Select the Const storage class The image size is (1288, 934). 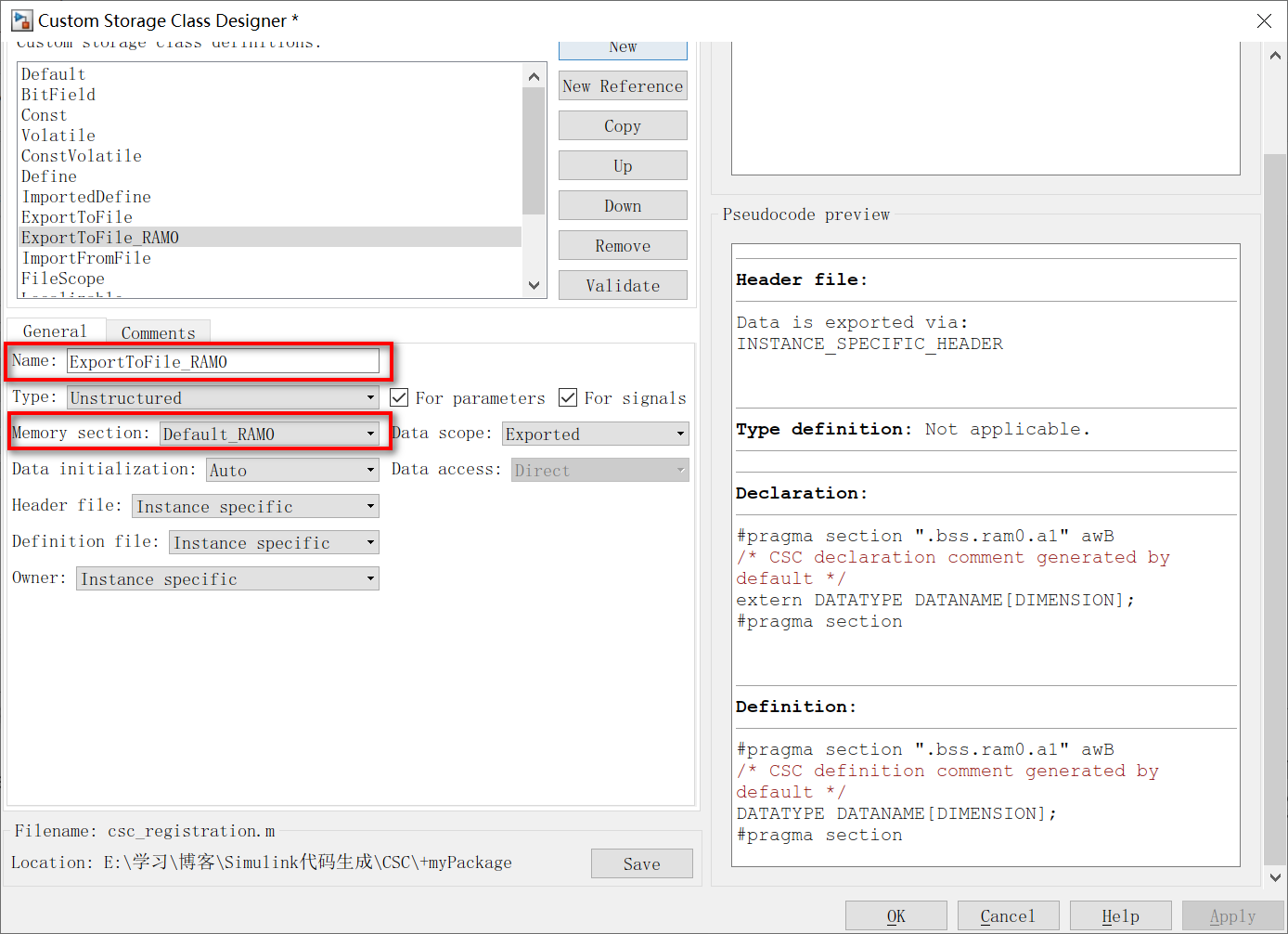coord(43,114)
